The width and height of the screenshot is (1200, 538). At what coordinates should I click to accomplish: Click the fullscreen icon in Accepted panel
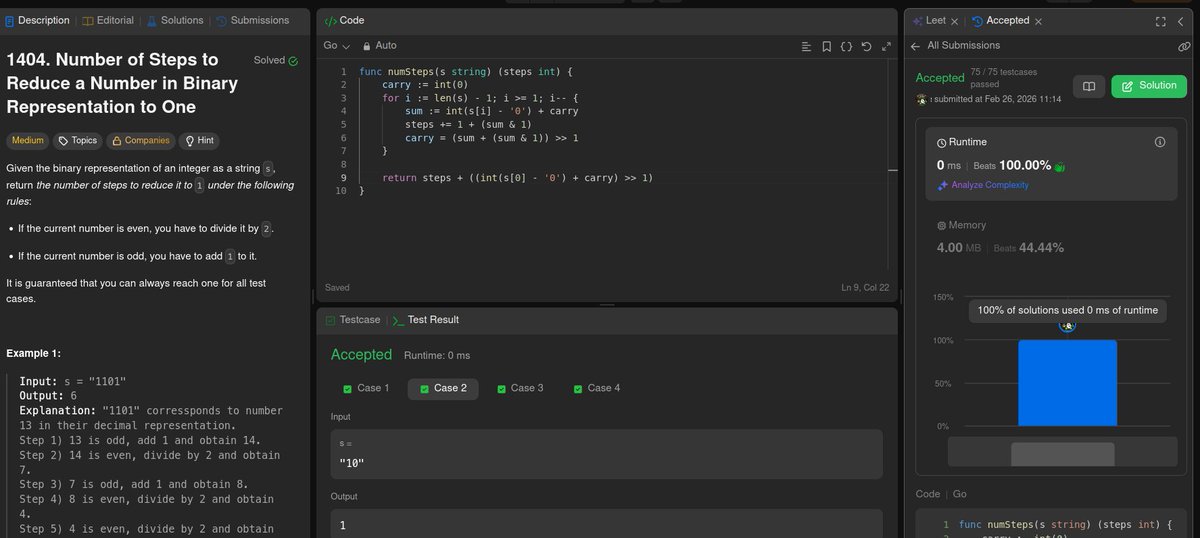coord(1161,21)
